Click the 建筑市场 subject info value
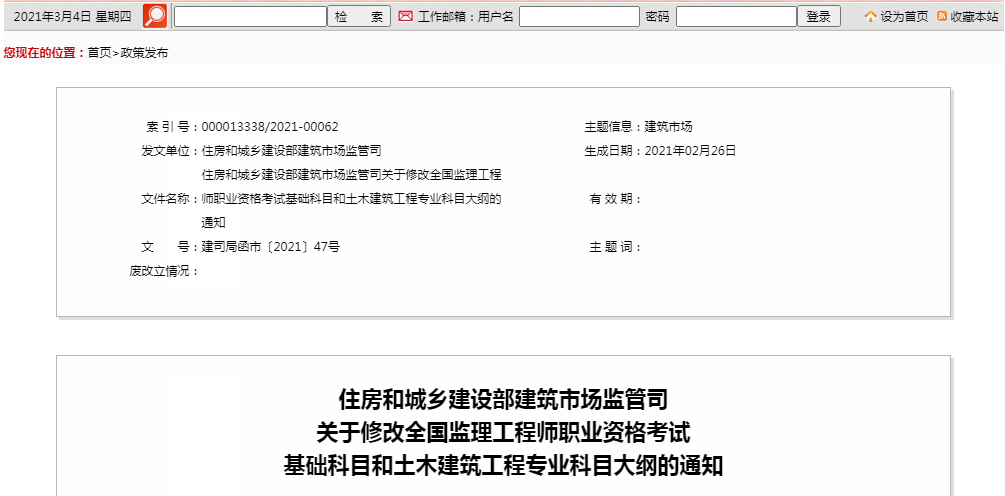The height and width of the screenshot is (496, 1005). [x=668, y=127]
